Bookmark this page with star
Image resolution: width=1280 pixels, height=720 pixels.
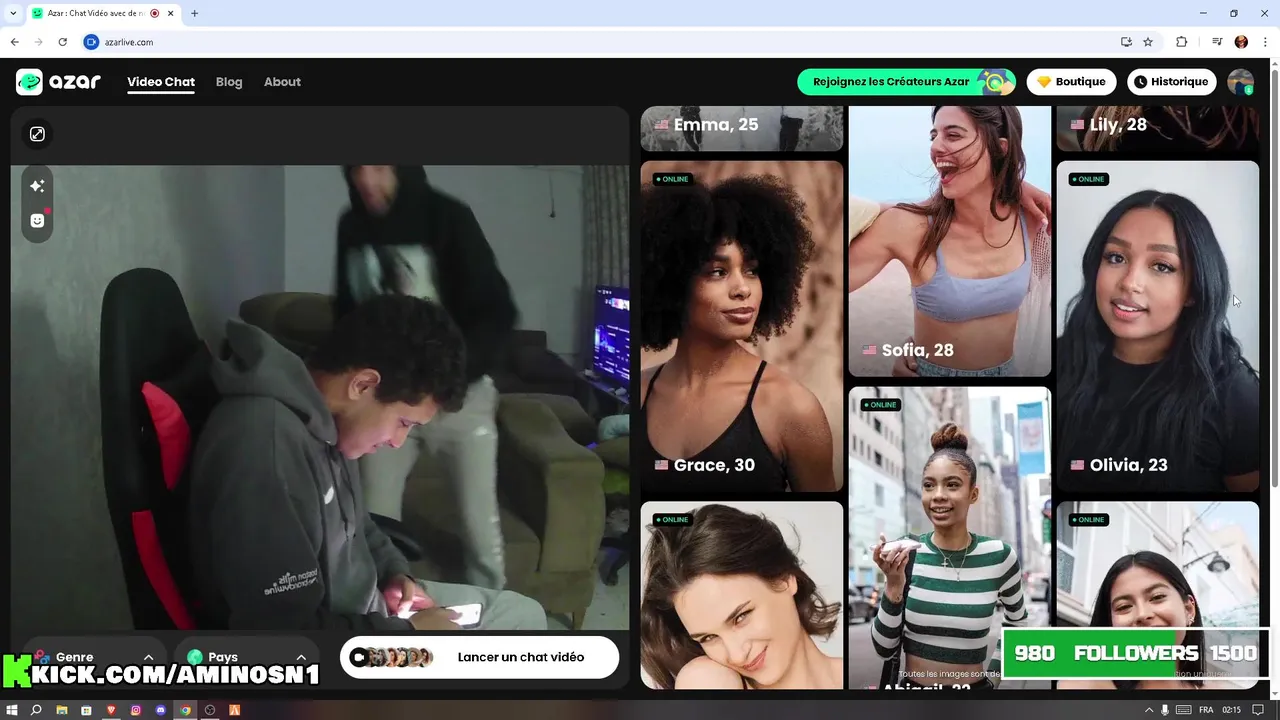tap(1148, 42)
